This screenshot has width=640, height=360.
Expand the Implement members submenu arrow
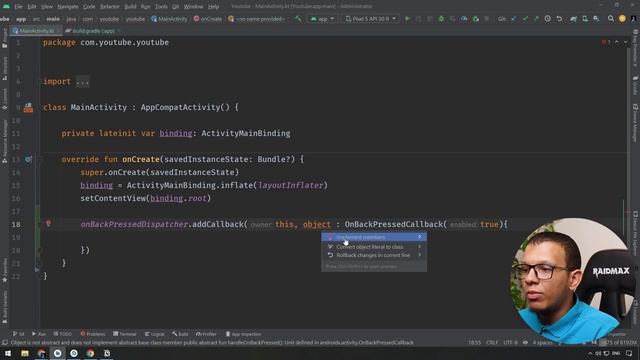coord(420,237)
